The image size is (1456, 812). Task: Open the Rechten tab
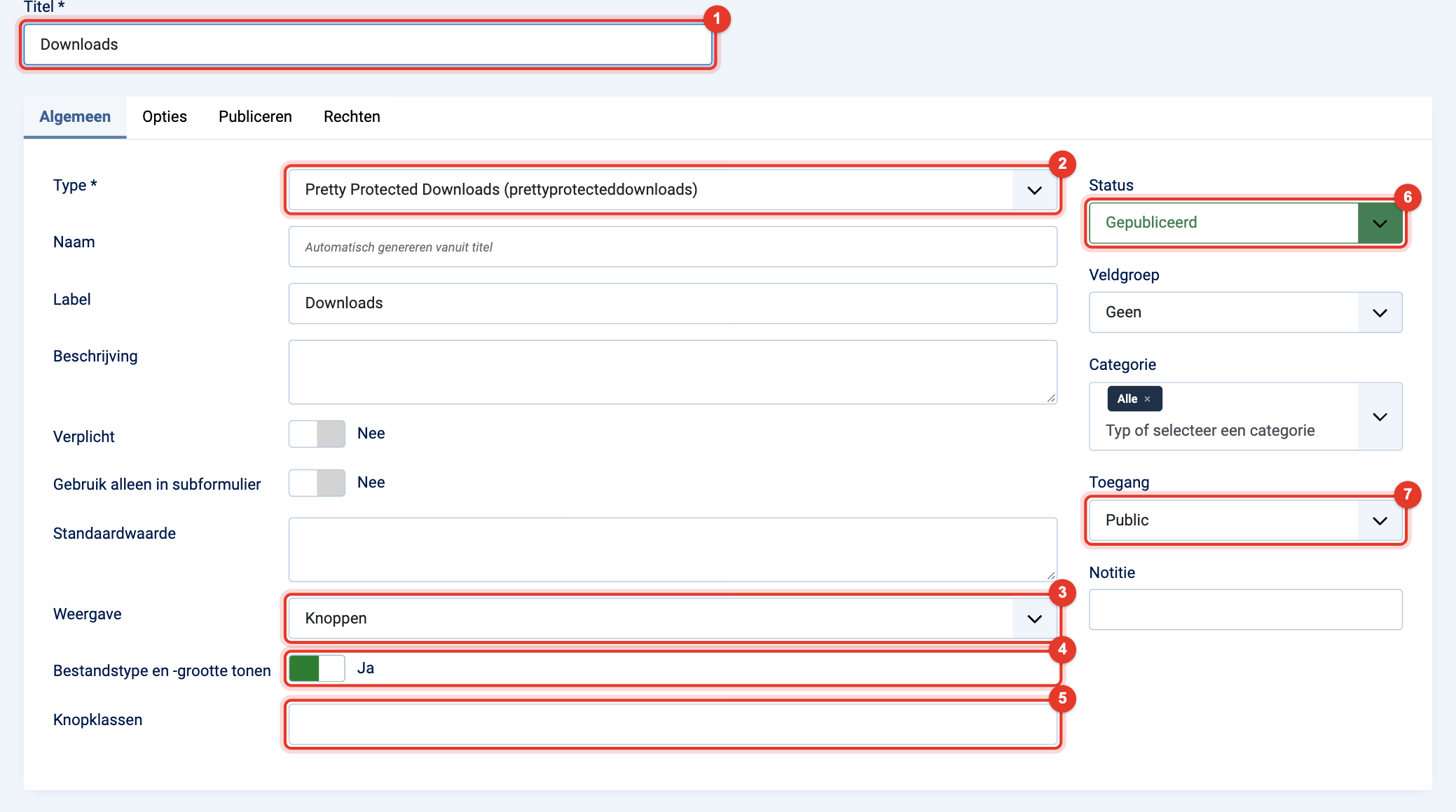point(352,117)
